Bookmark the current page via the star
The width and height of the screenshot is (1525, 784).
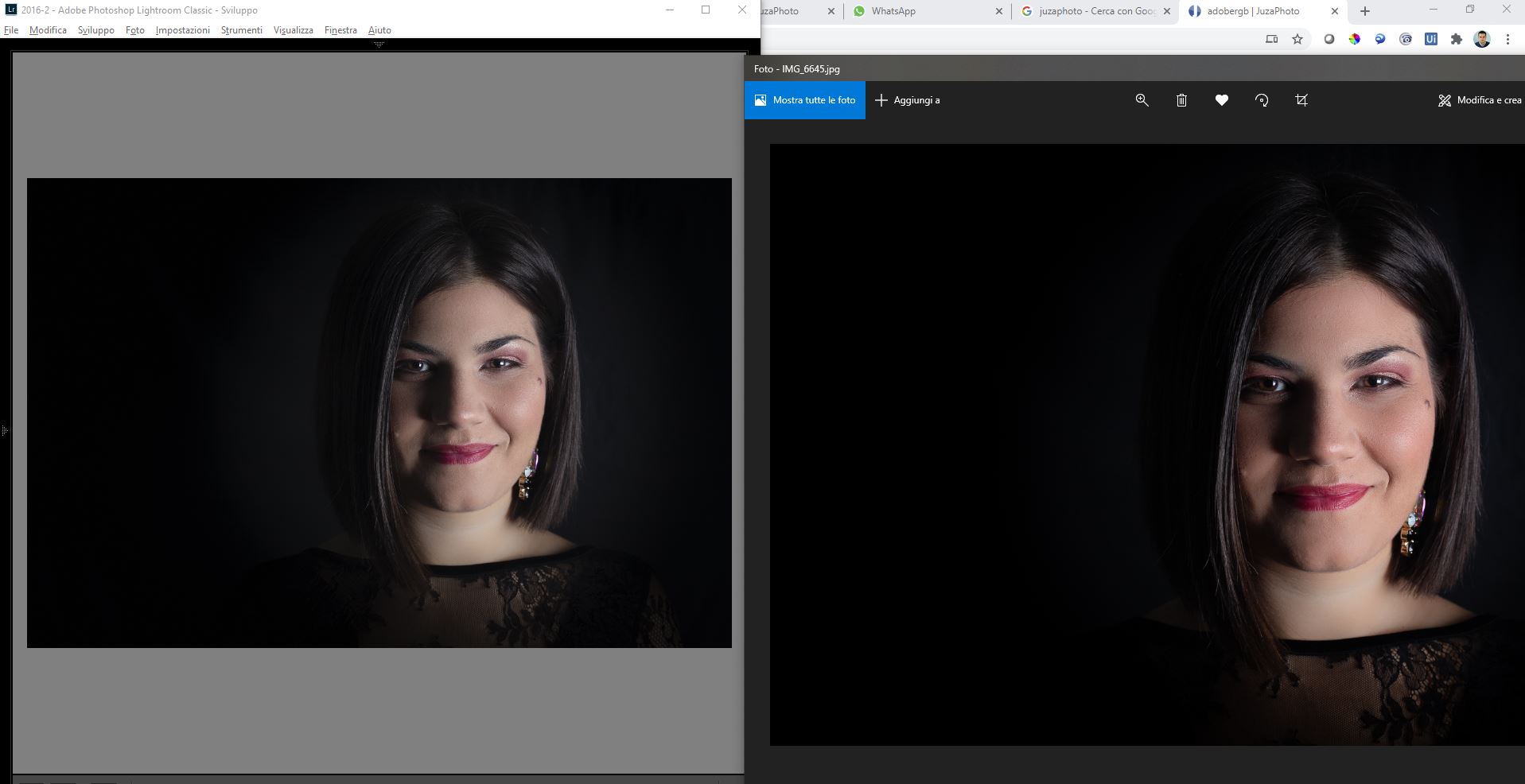click(1297, 38)
